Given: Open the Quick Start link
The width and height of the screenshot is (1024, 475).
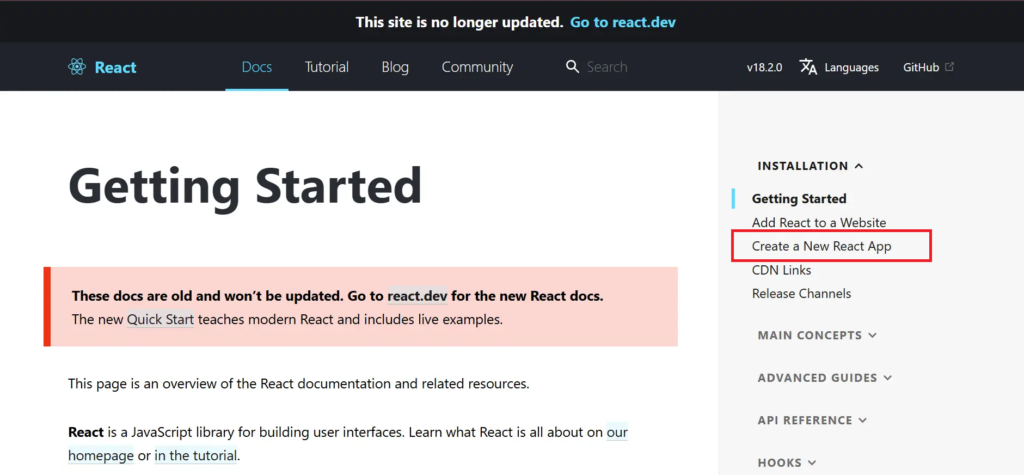Looking at the screenshot, I should click(x=160, y=320).
